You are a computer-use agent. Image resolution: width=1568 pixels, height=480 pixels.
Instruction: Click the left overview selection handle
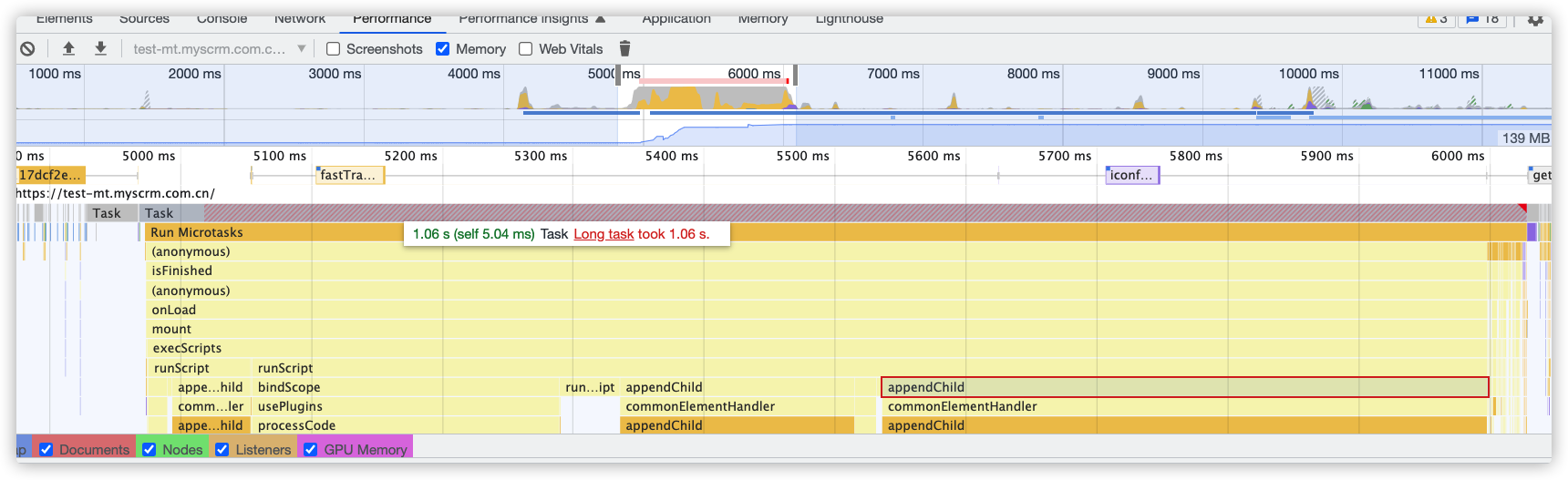coord(620,75)
